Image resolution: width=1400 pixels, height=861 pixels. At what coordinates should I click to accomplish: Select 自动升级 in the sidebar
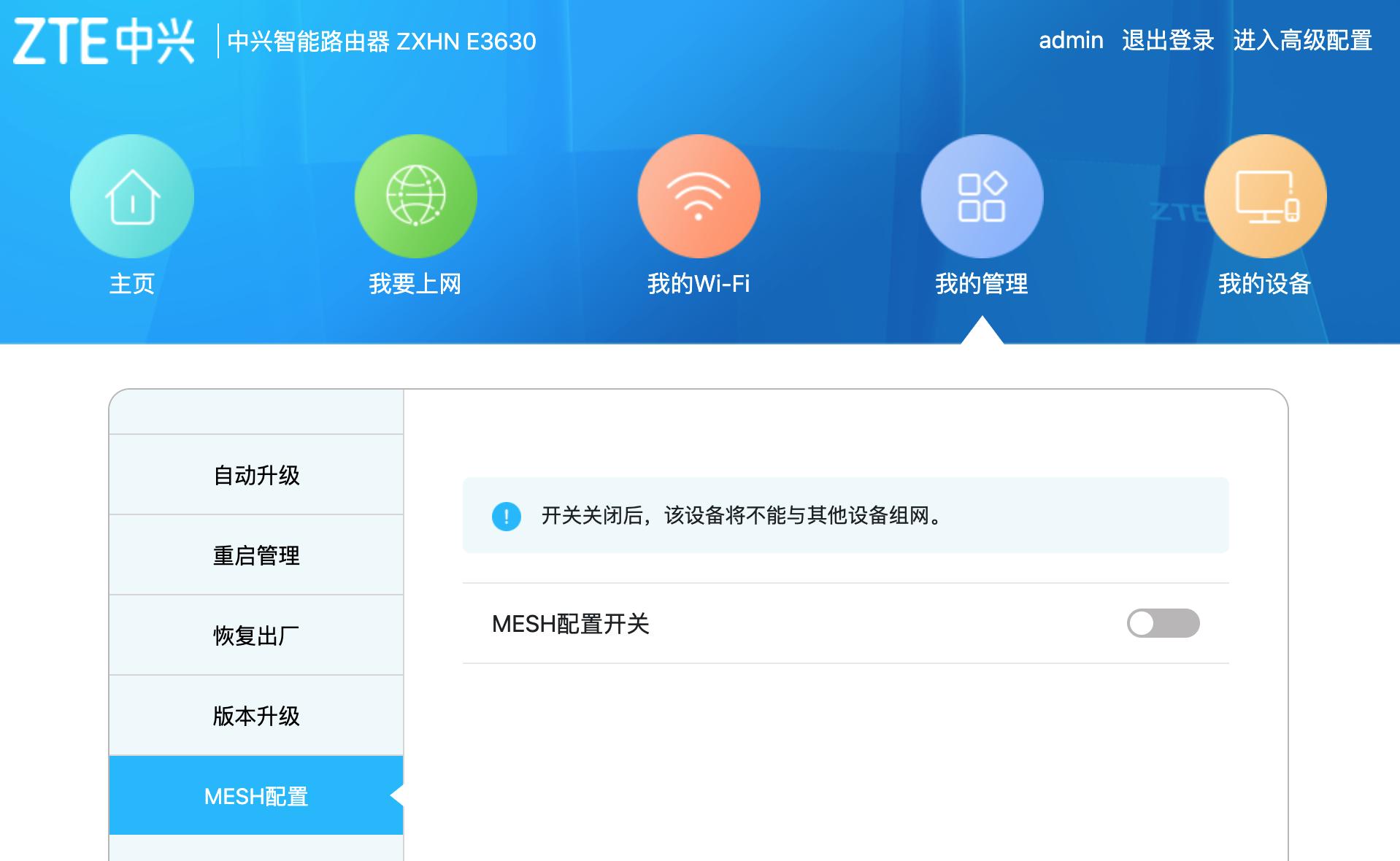pyautogui.click(x=255, y=474)
